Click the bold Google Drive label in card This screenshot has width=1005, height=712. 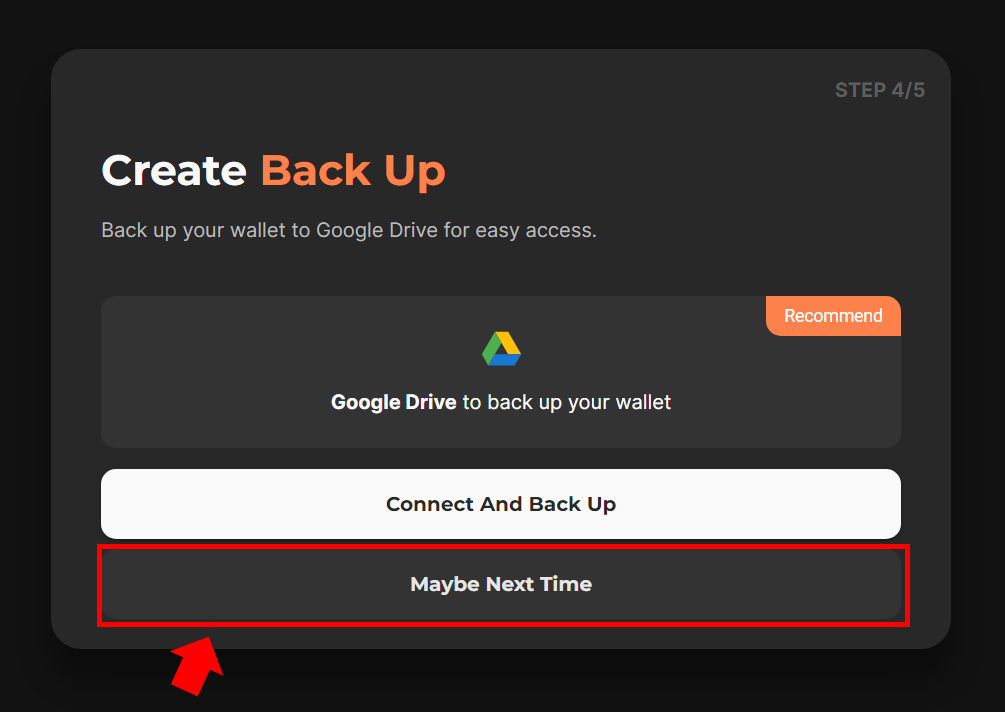pyautogui.click(x=393, y=402)
